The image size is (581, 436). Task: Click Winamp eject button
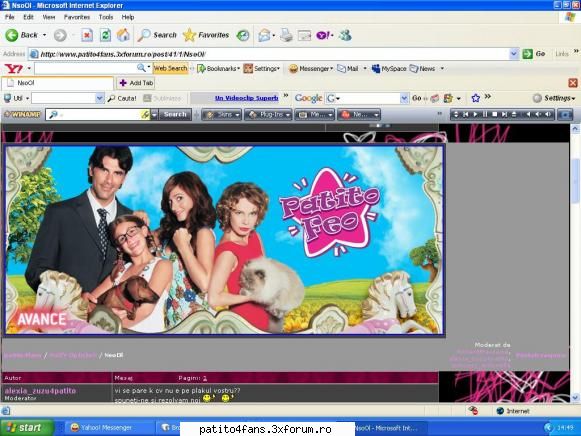[x=514, y=114]
